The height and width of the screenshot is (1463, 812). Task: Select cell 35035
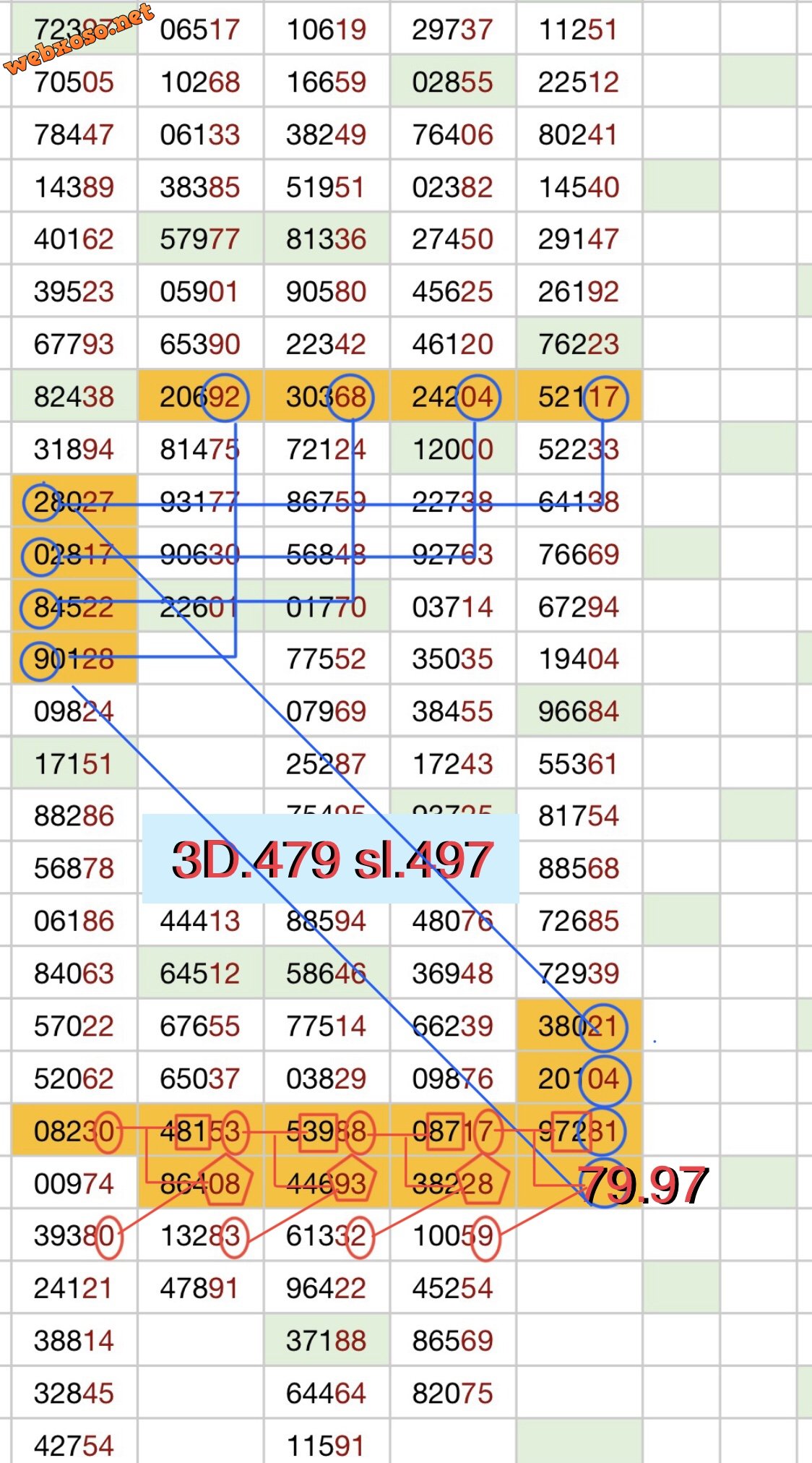coord(453,658)
